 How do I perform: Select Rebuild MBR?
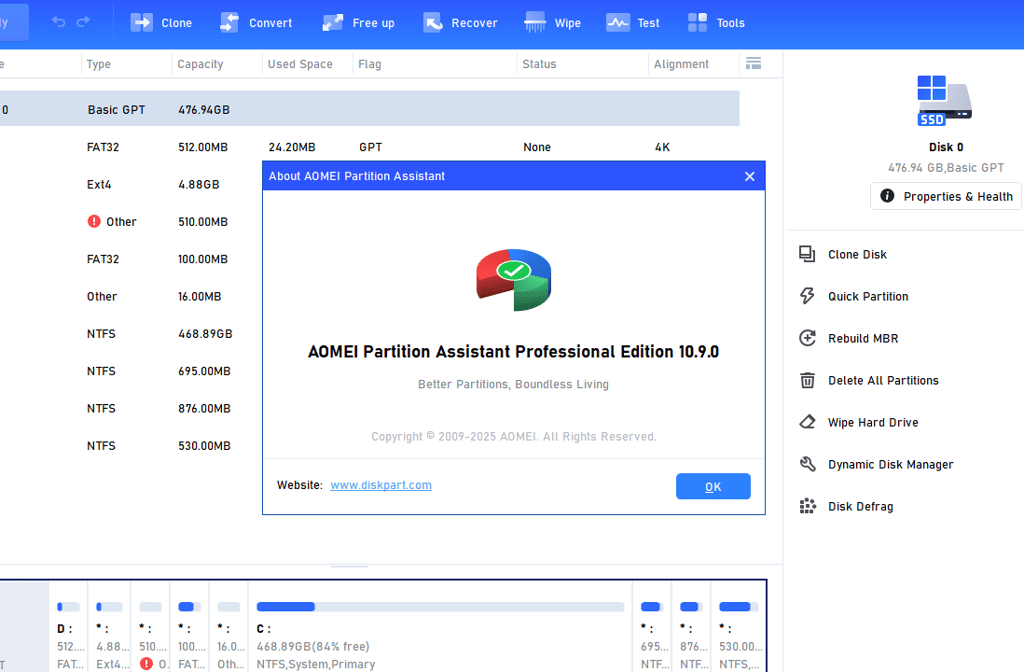(x=849, y=338)
